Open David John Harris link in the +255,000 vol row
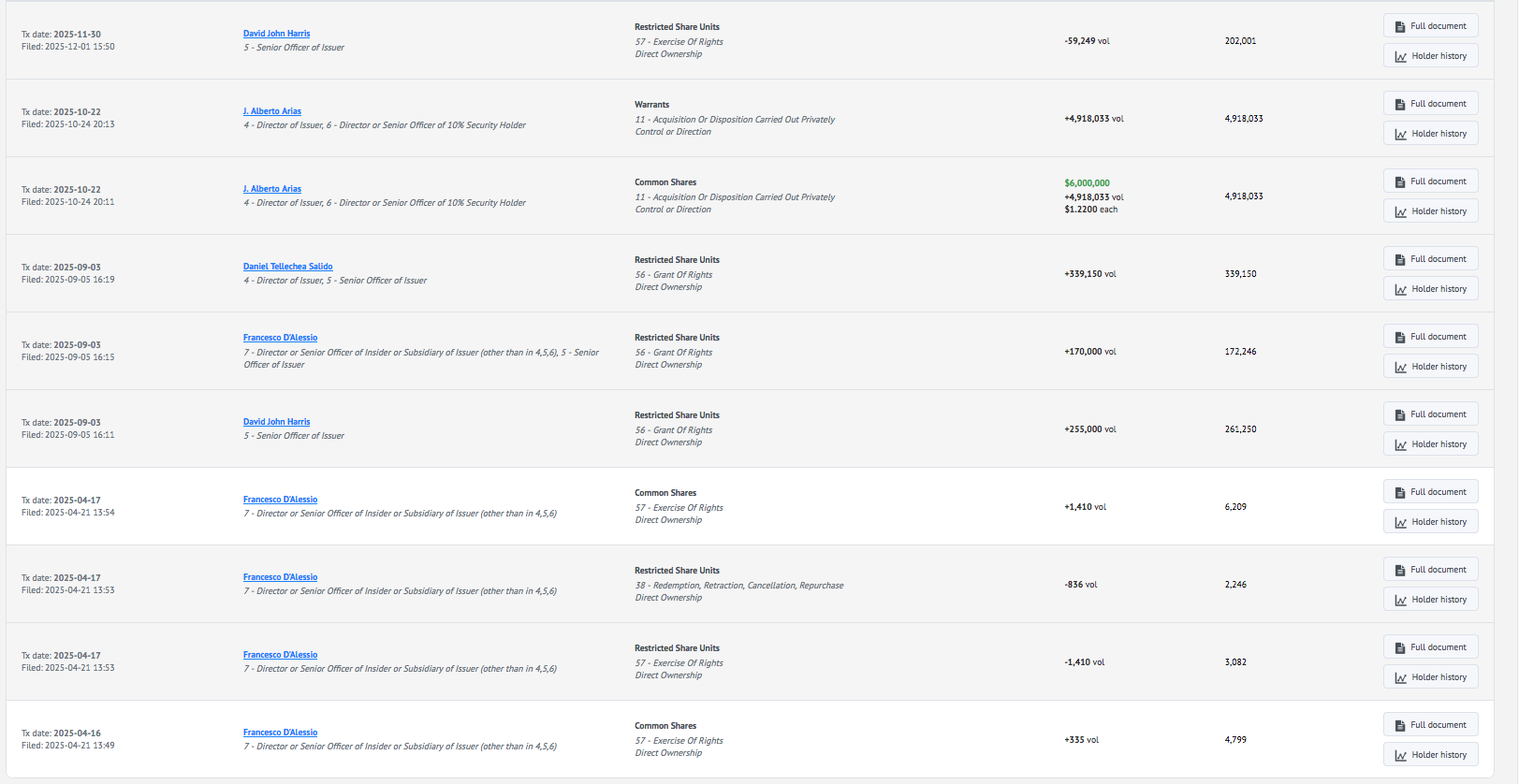This screenshot has width=1519, height=784. pos(276,422)
